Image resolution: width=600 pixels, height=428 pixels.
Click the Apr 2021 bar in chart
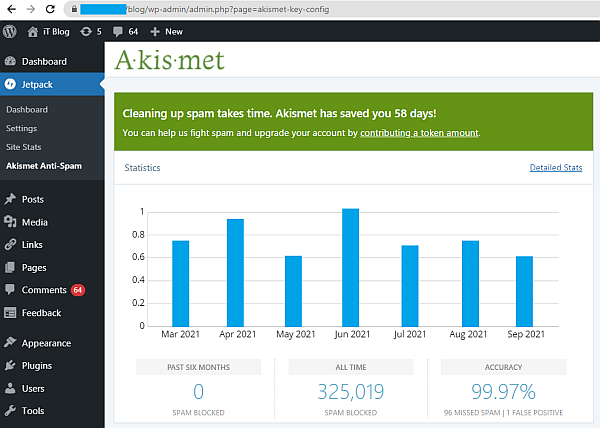point(235,273)
